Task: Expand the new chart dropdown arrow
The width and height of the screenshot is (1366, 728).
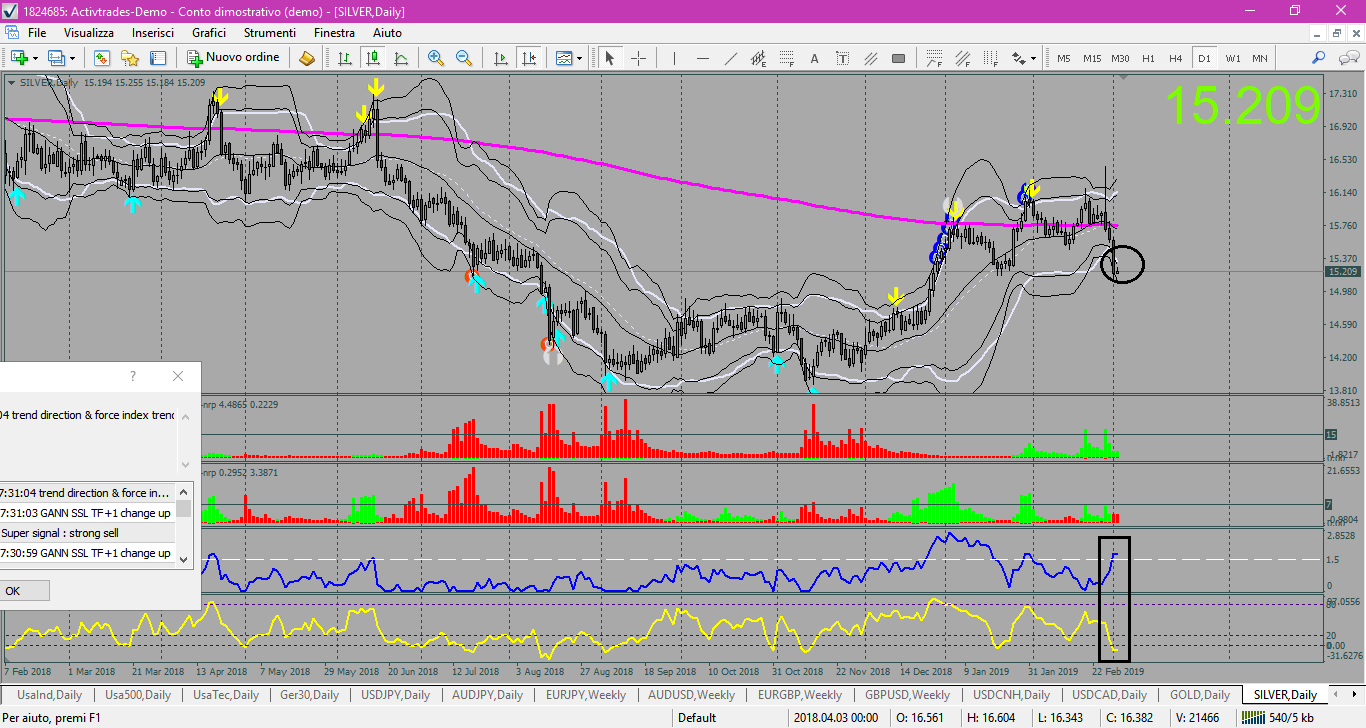Action: [x=35, y=58]
